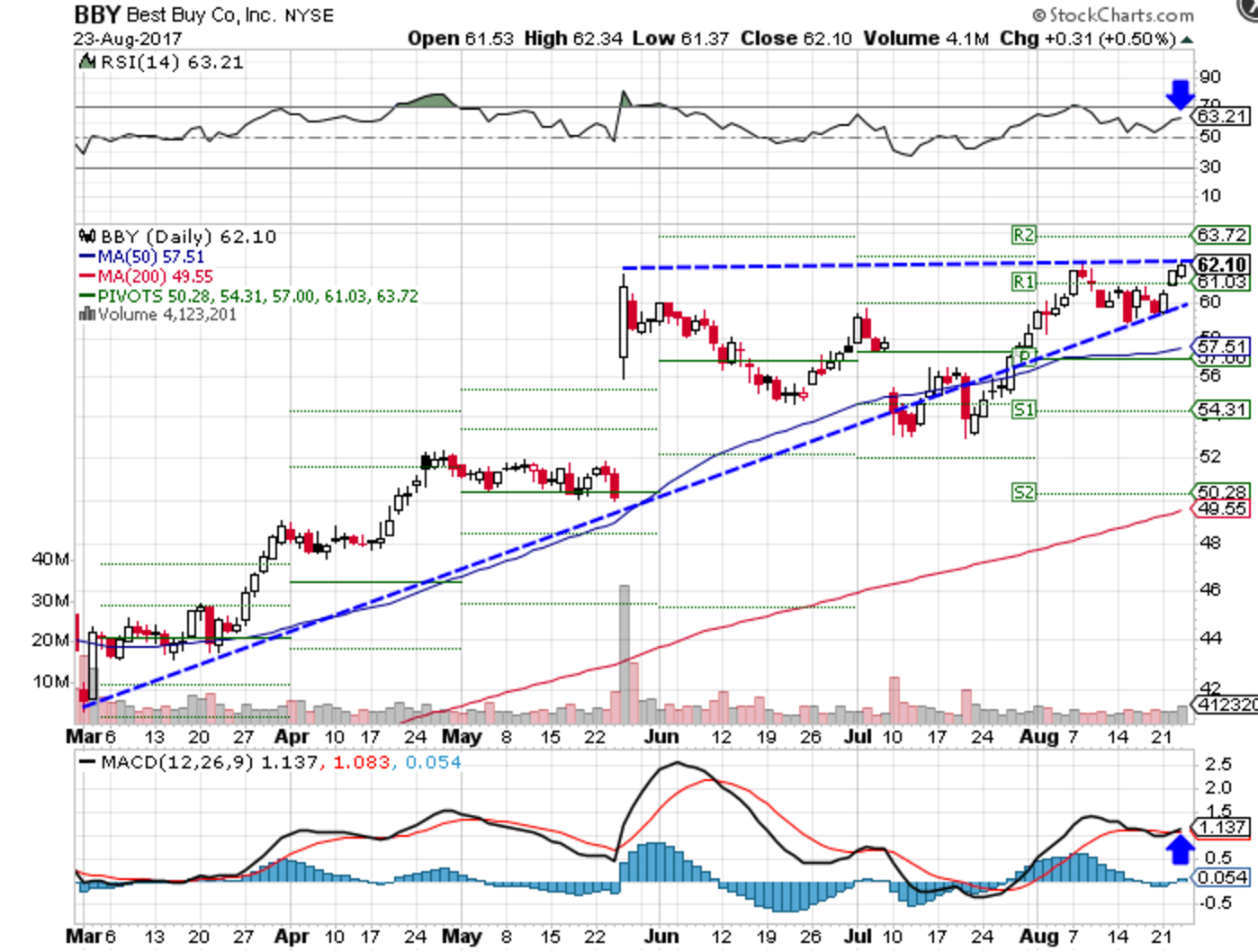The width and height of the screenshot is (1258, 952).
Task: Click the 10M volume axis label
Action: coord(50,681)
